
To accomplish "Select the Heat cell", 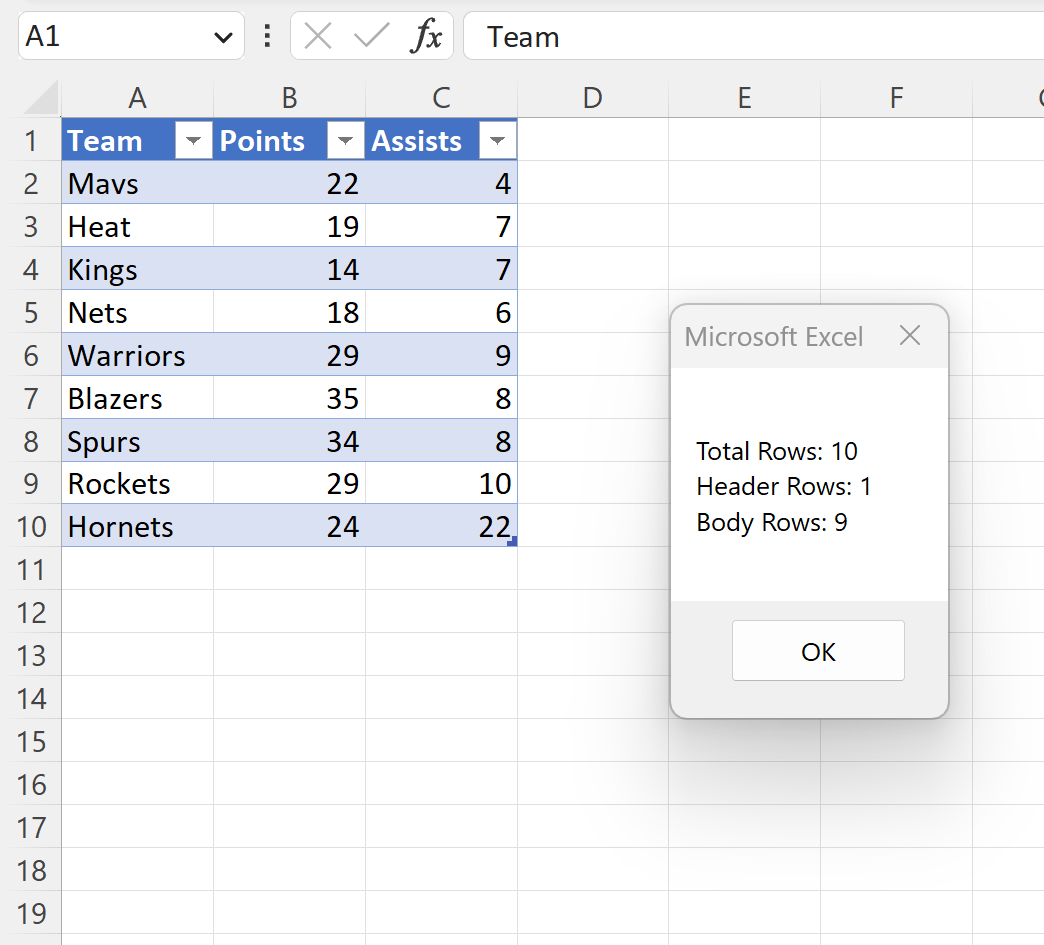I will click(x=137, y=226).
